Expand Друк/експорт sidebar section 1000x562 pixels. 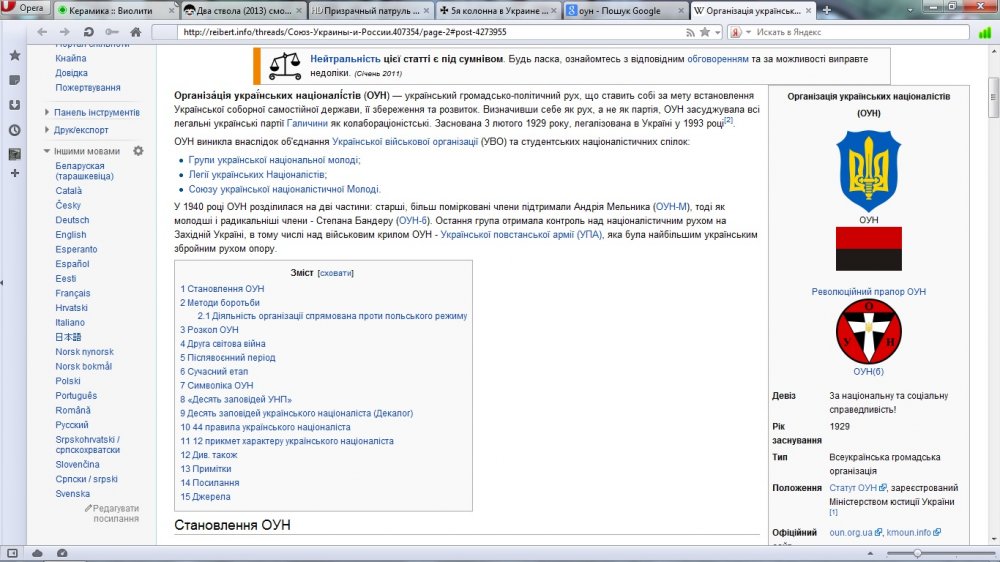tap(81, 129)
